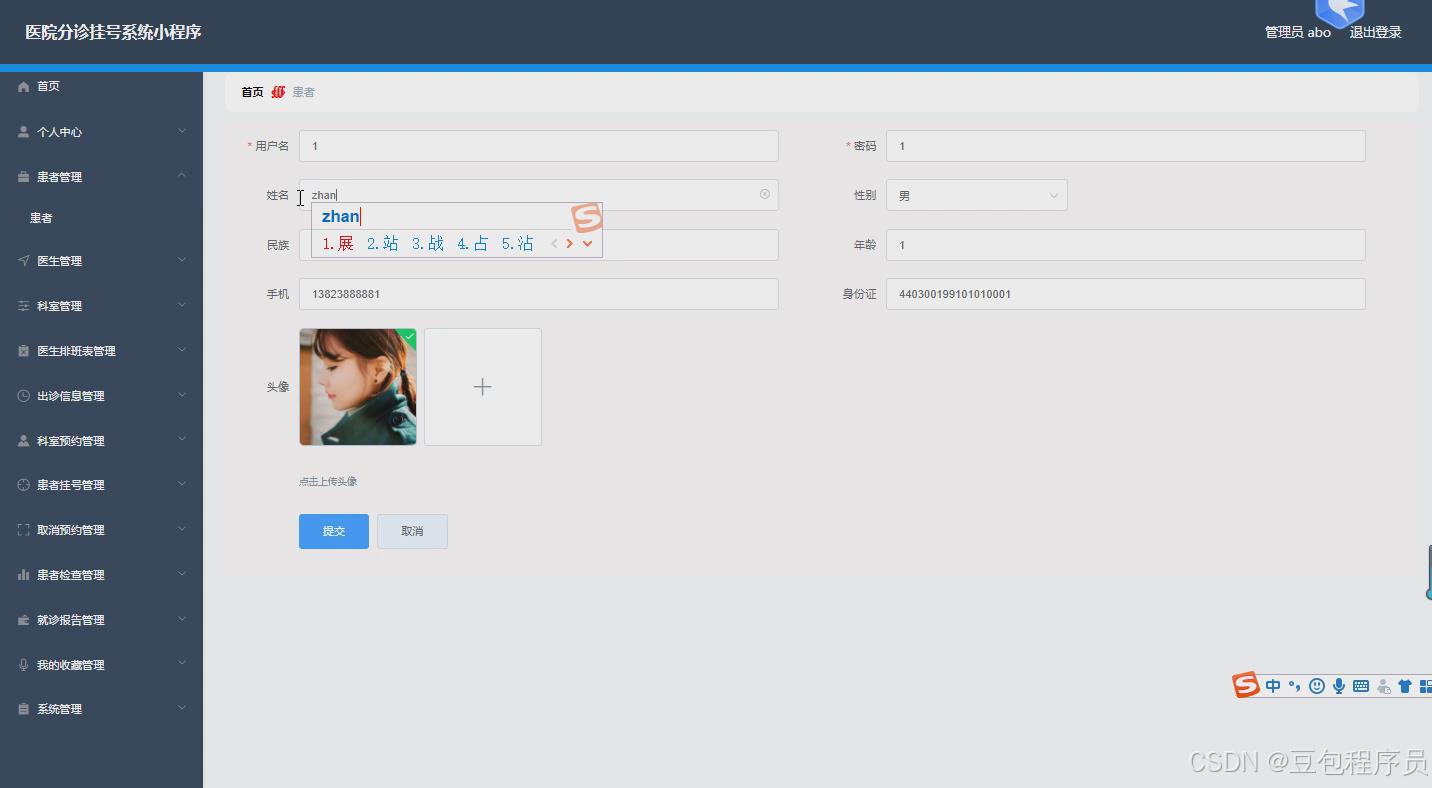1432x788 pixels.
Task: Click the microphone icon beside 我的收藏管理
Action: click(24, 665)
